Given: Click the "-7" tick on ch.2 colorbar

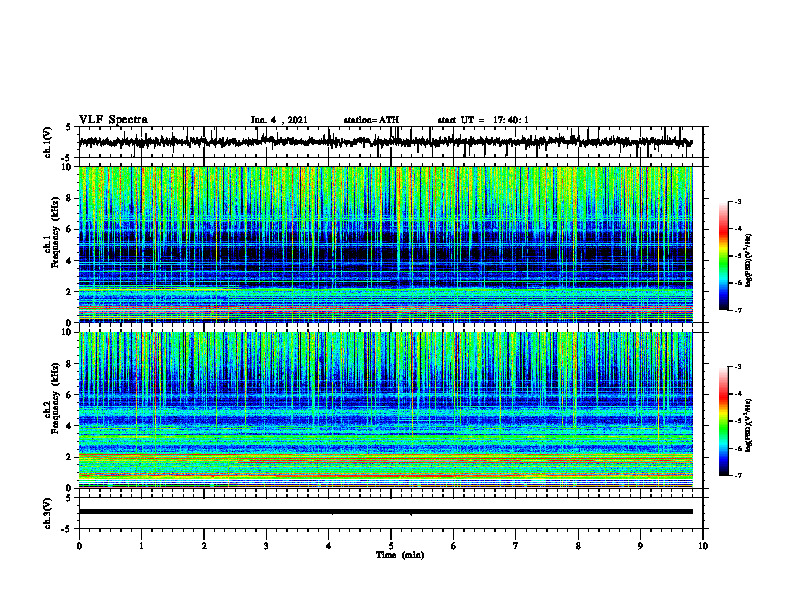Looking at the screenshot, I should [737, 476].
